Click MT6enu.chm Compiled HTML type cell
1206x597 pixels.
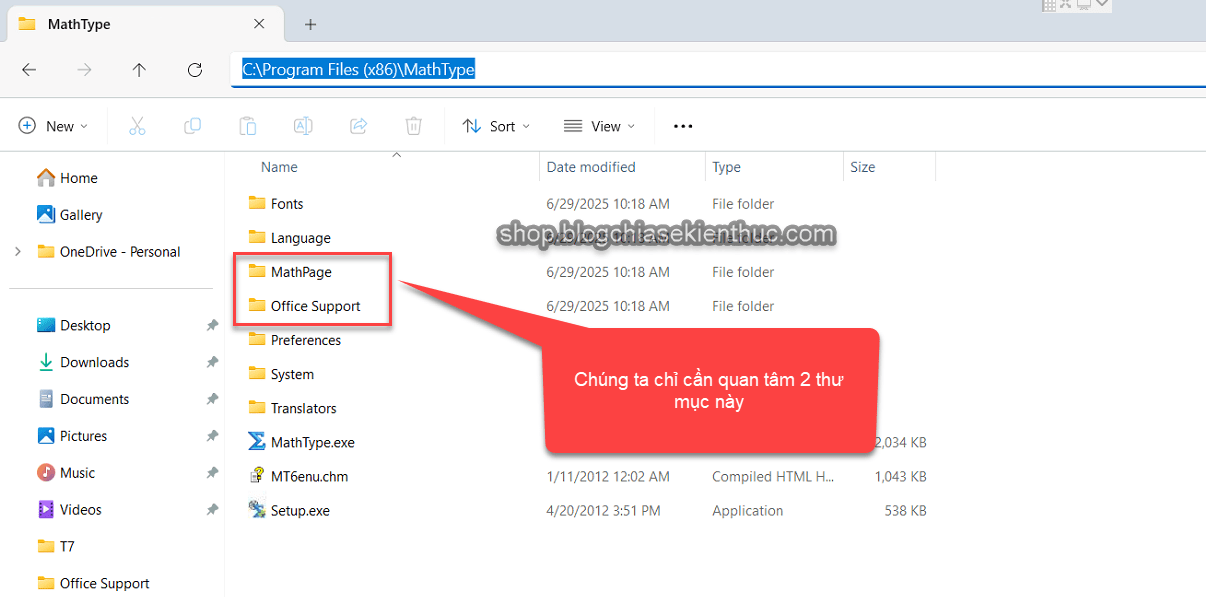click(x=773, y=476)
